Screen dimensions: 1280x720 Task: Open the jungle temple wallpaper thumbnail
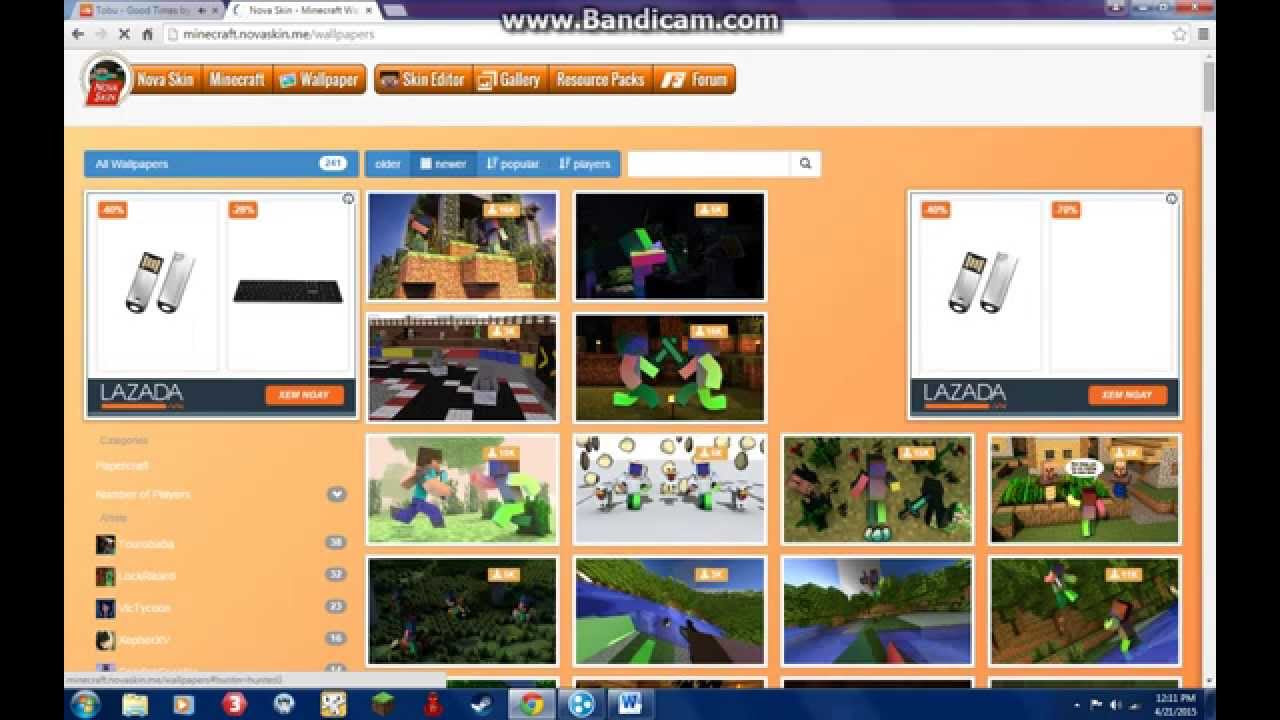(x=462, y=246)
